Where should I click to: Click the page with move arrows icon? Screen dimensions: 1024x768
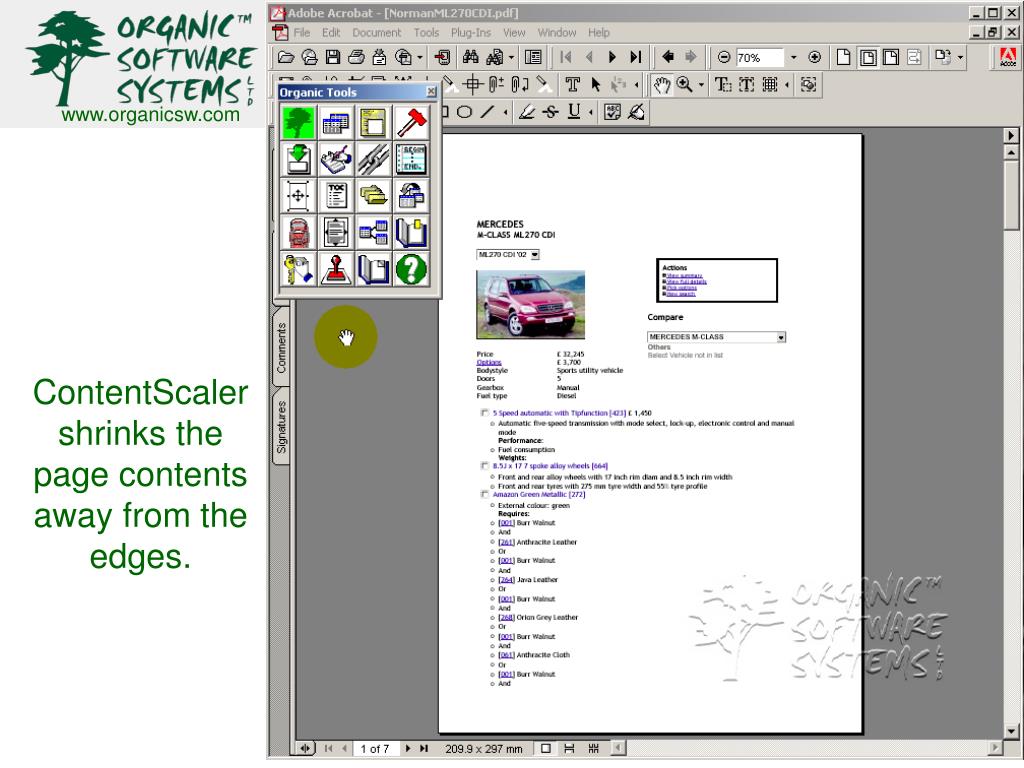click(x=298, y=195)
